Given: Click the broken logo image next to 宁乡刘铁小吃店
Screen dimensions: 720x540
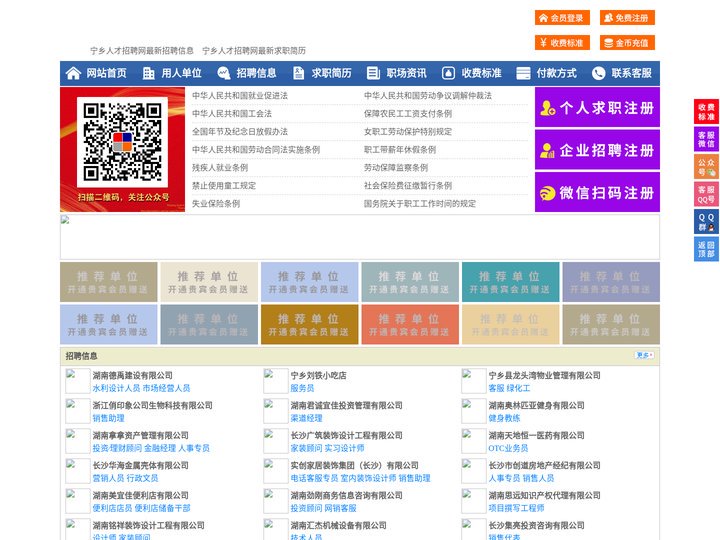Looking at the screenshot, I should coord(276,381).
